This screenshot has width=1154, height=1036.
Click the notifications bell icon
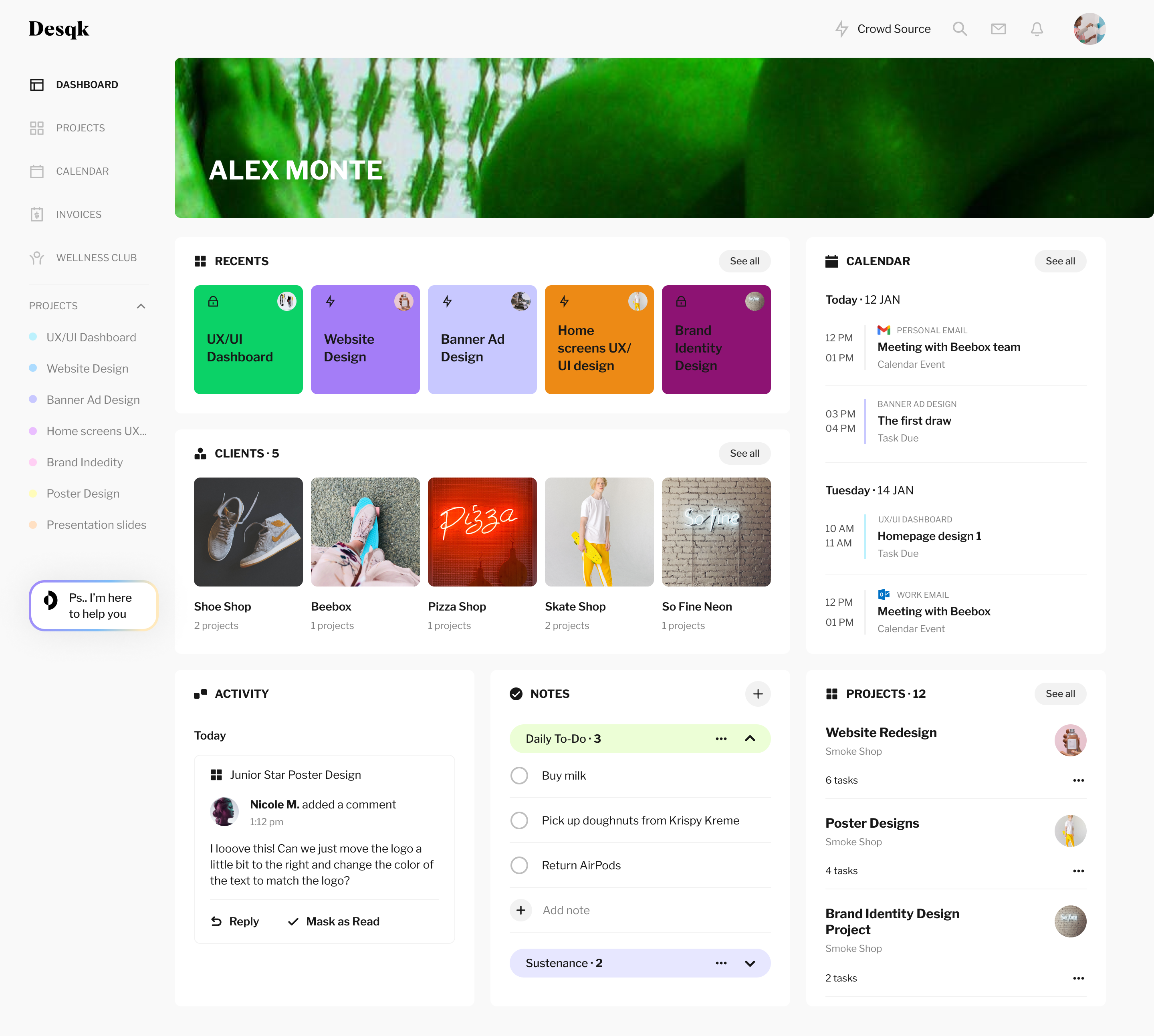[1037, 28]
